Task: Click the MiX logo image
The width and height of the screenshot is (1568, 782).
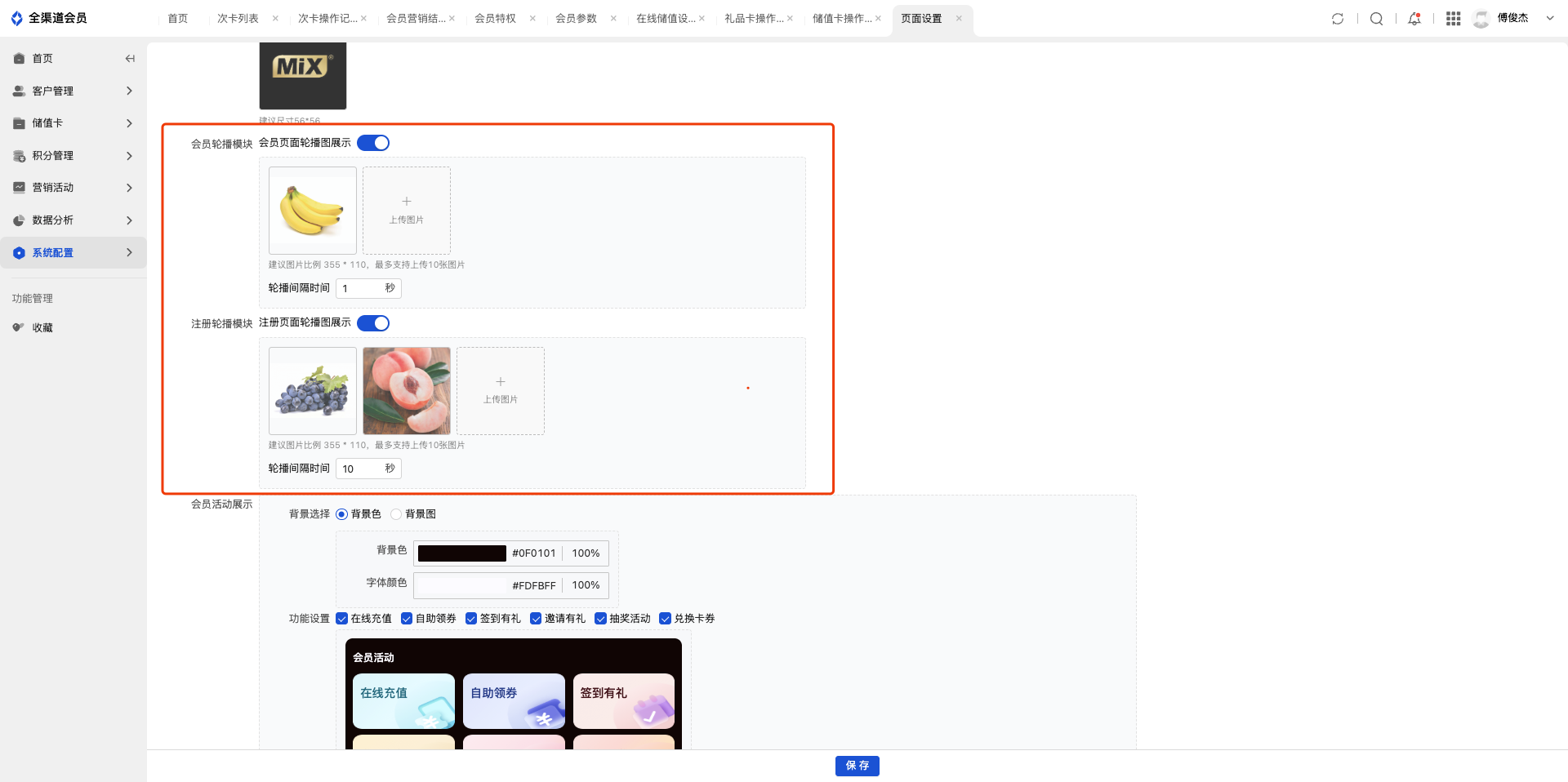Action: [303, 76]
